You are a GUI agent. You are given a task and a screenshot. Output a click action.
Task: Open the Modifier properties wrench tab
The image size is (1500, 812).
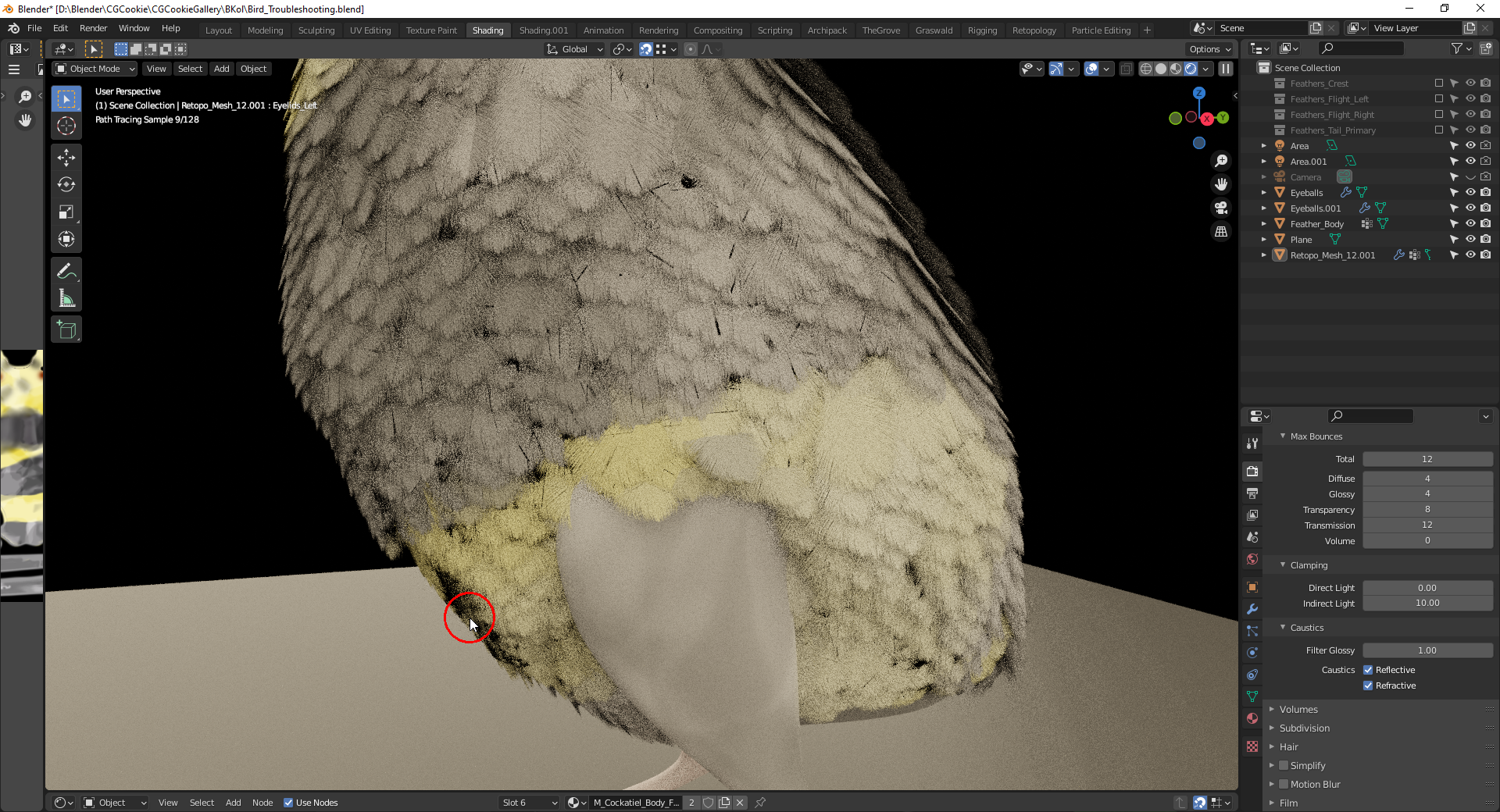[x=1252, y=609]
